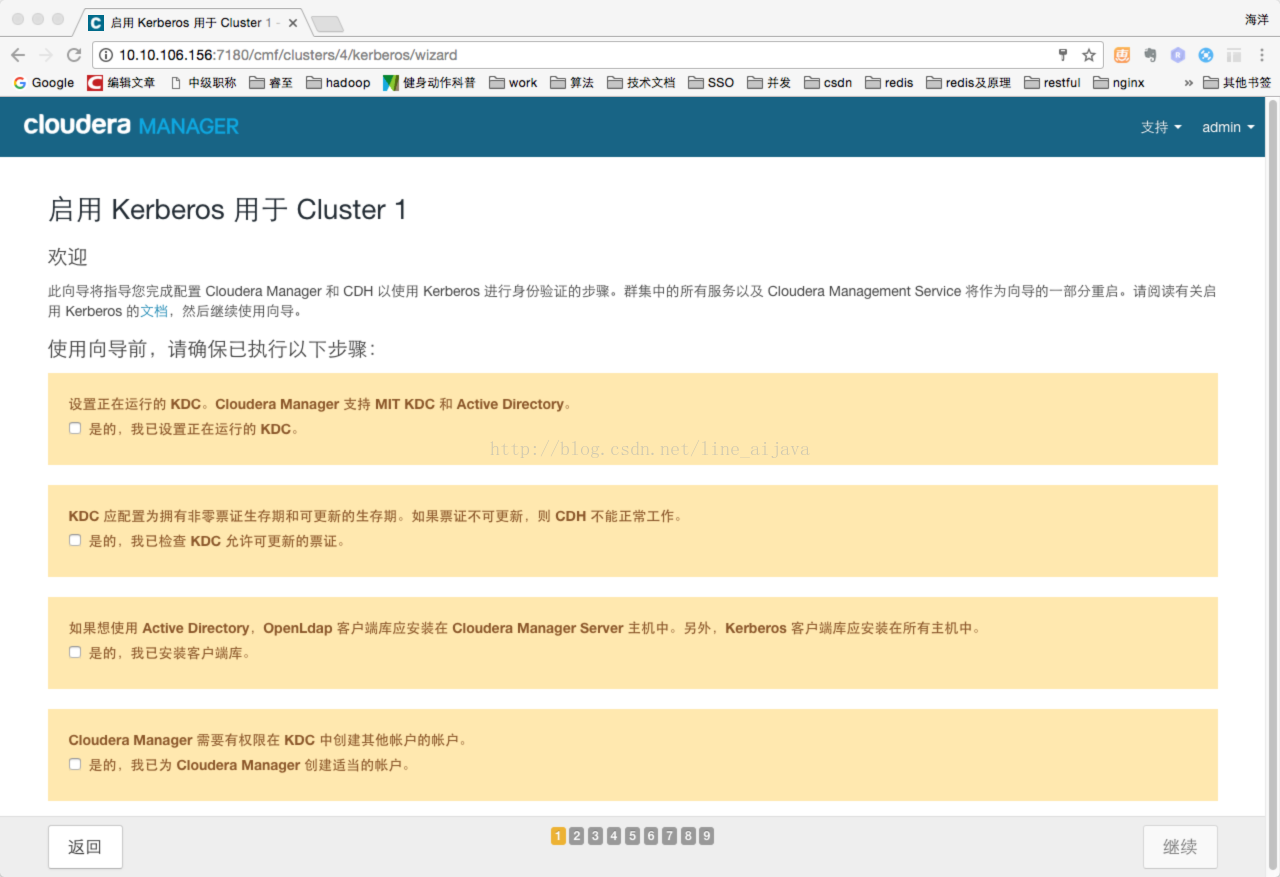Open the work bookmark folder
This screenshot has height=877, width=1280.
point(513,83)
